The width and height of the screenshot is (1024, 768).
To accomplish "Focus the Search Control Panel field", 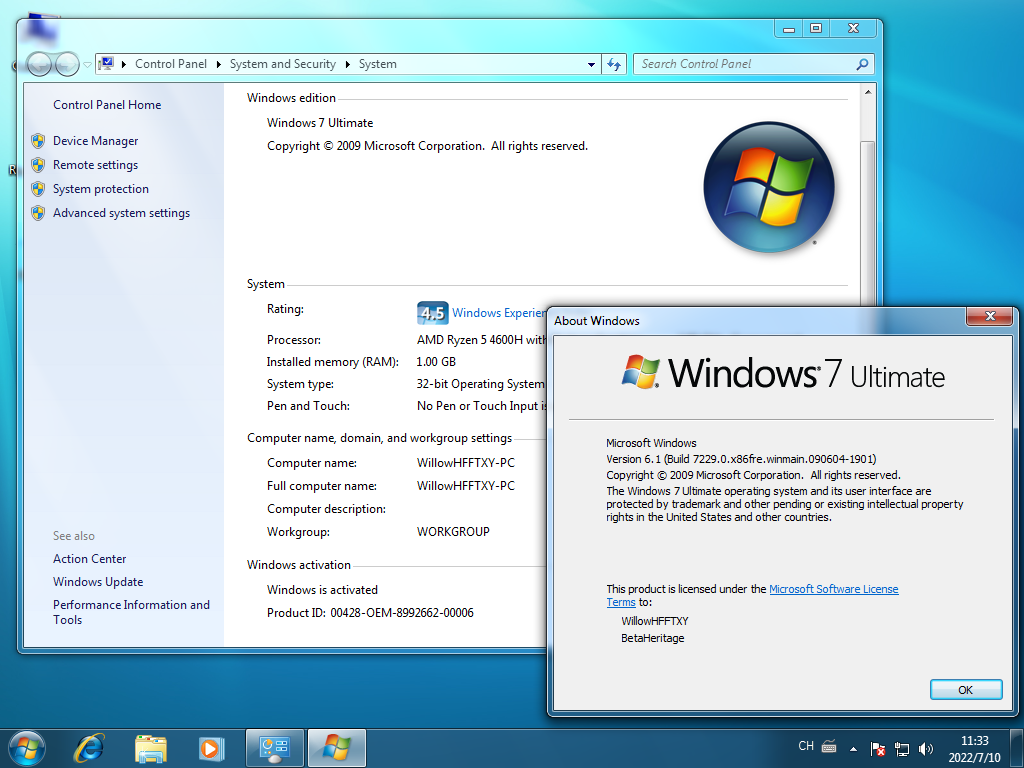I will [754, 64].
